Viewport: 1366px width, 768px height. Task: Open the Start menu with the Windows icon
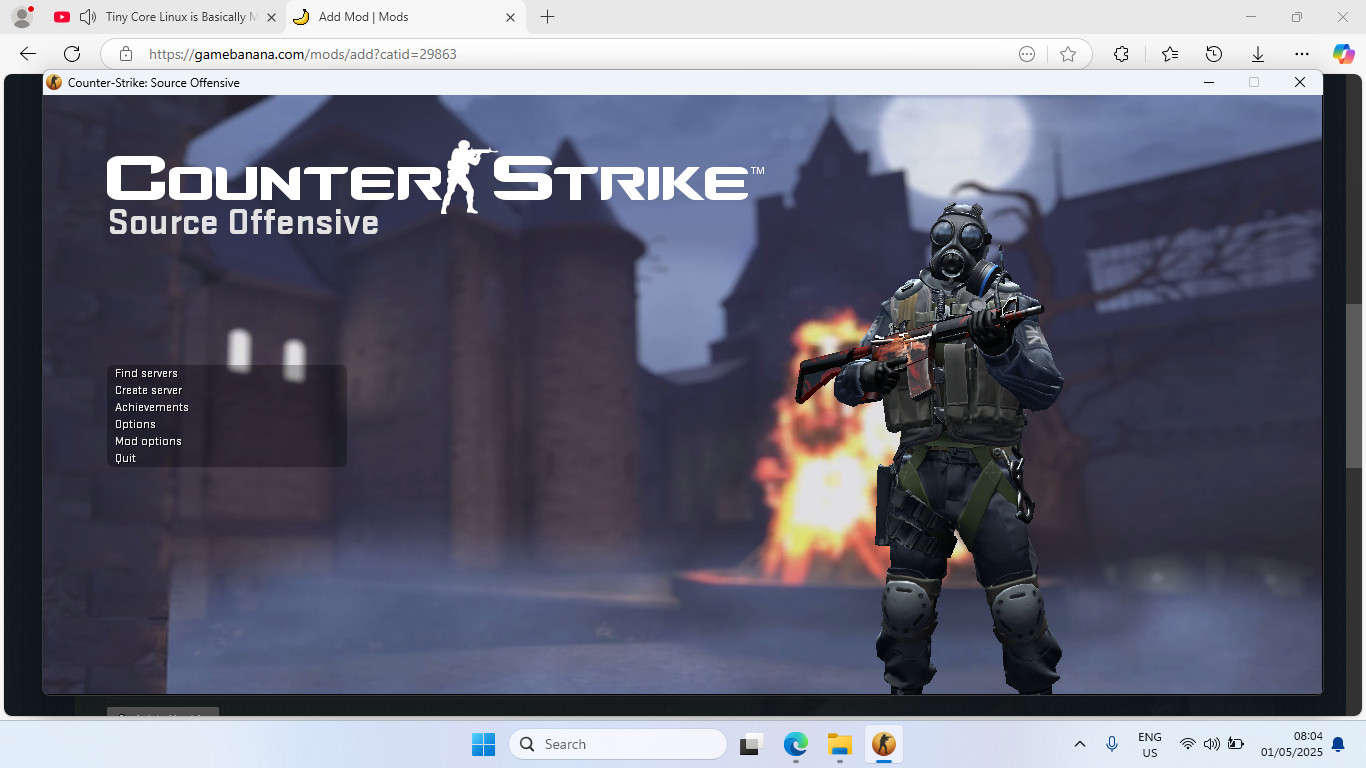pos(483,744)
